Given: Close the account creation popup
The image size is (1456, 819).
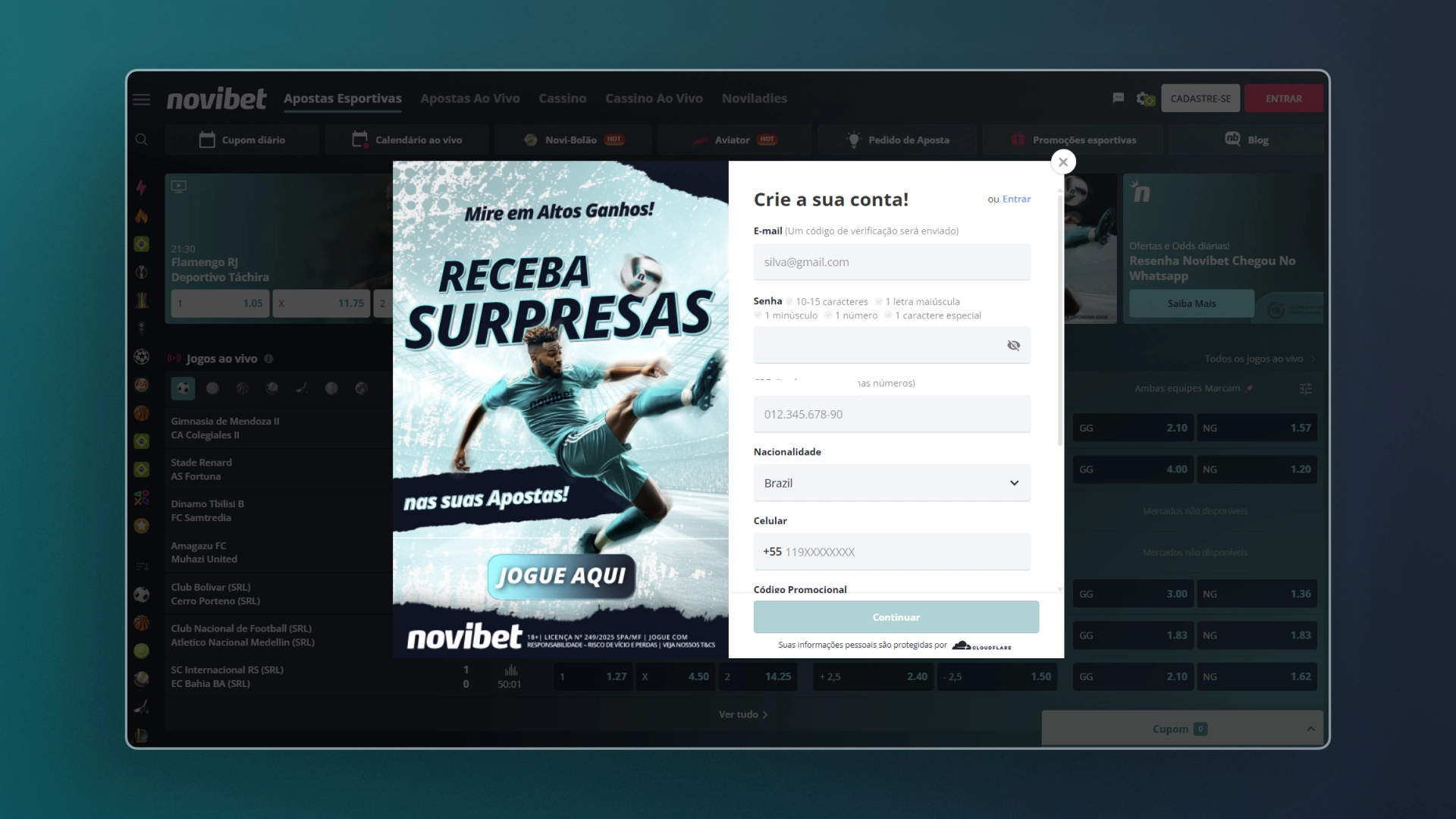Looking at the screenshot, I should point(1062,162).
